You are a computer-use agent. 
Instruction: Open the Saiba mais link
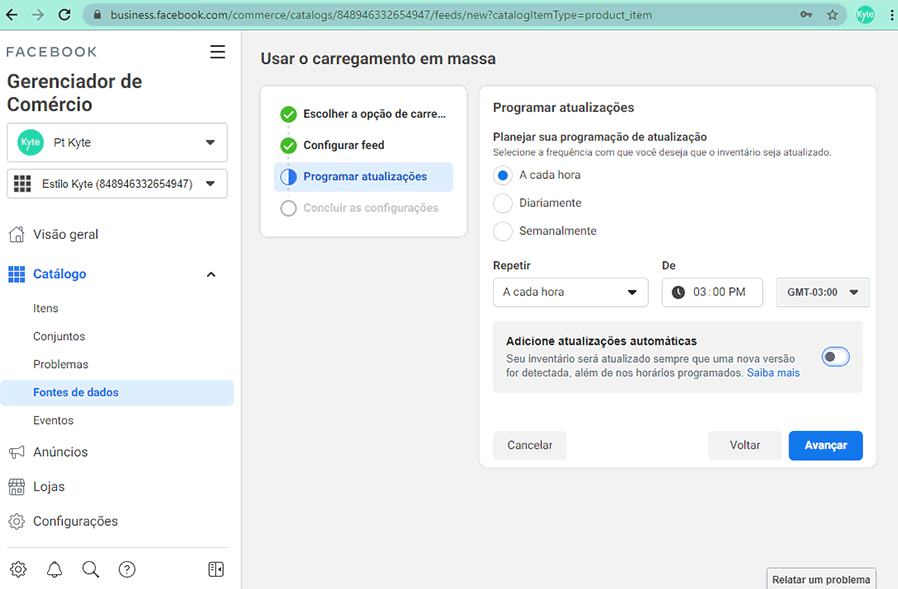[x=773, y=373]
